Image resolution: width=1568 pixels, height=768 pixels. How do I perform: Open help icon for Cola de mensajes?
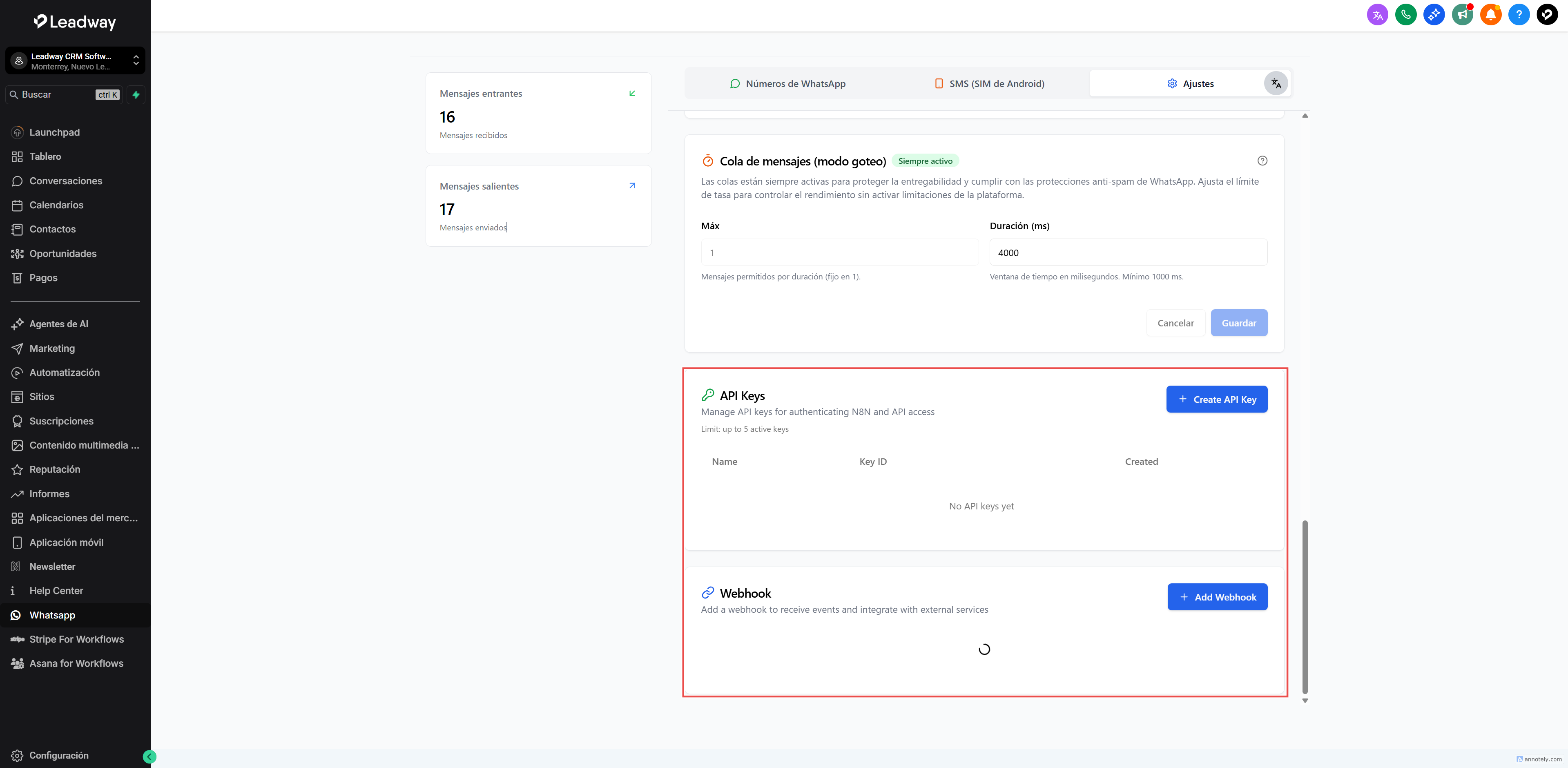point(1262,161)
